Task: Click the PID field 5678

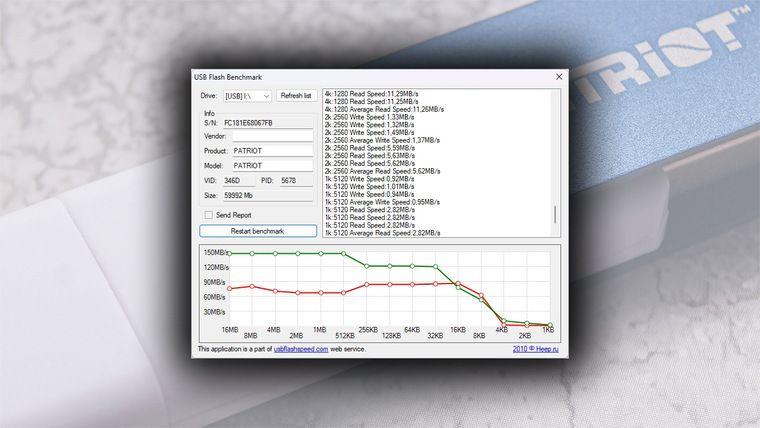Action: tap(296, 180)
